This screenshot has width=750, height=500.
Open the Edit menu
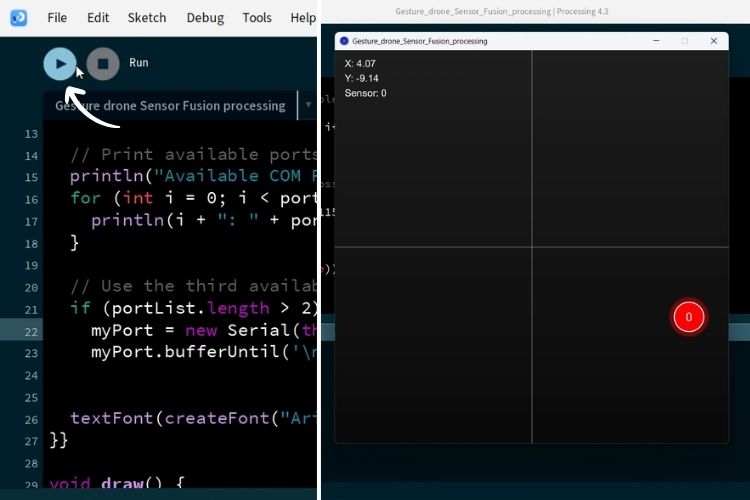point(98,18)
